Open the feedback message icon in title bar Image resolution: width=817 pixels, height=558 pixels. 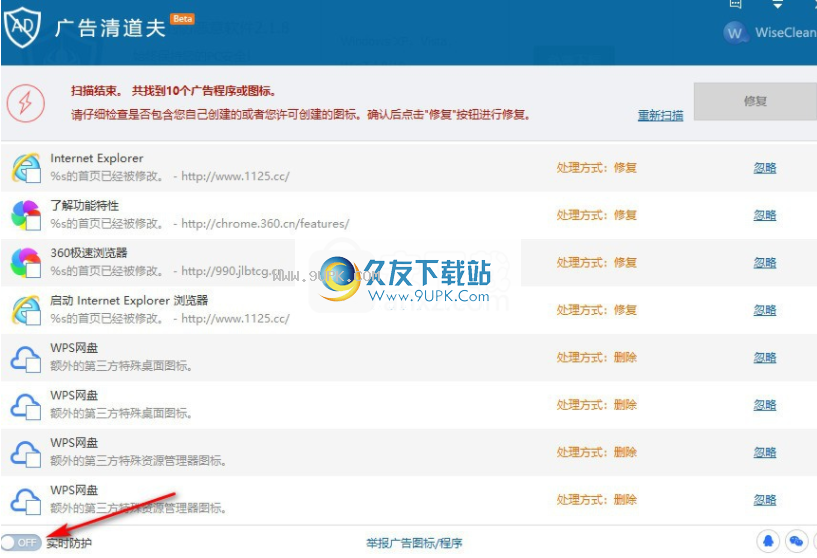tap(735, 4)
